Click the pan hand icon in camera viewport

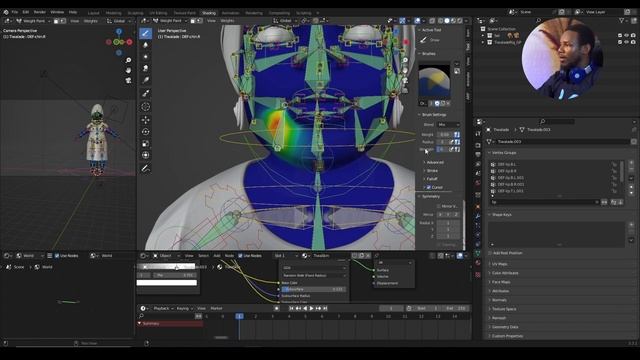coord(128,70)
